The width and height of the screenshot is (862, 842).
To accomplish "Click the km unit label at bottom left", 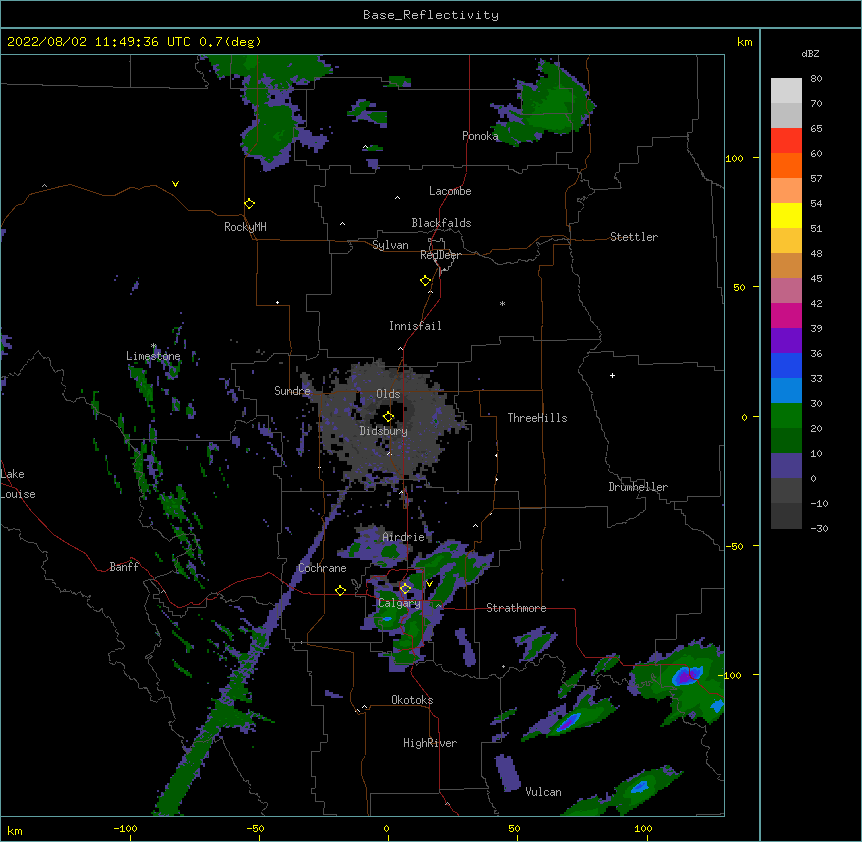I will click(15, 831).
